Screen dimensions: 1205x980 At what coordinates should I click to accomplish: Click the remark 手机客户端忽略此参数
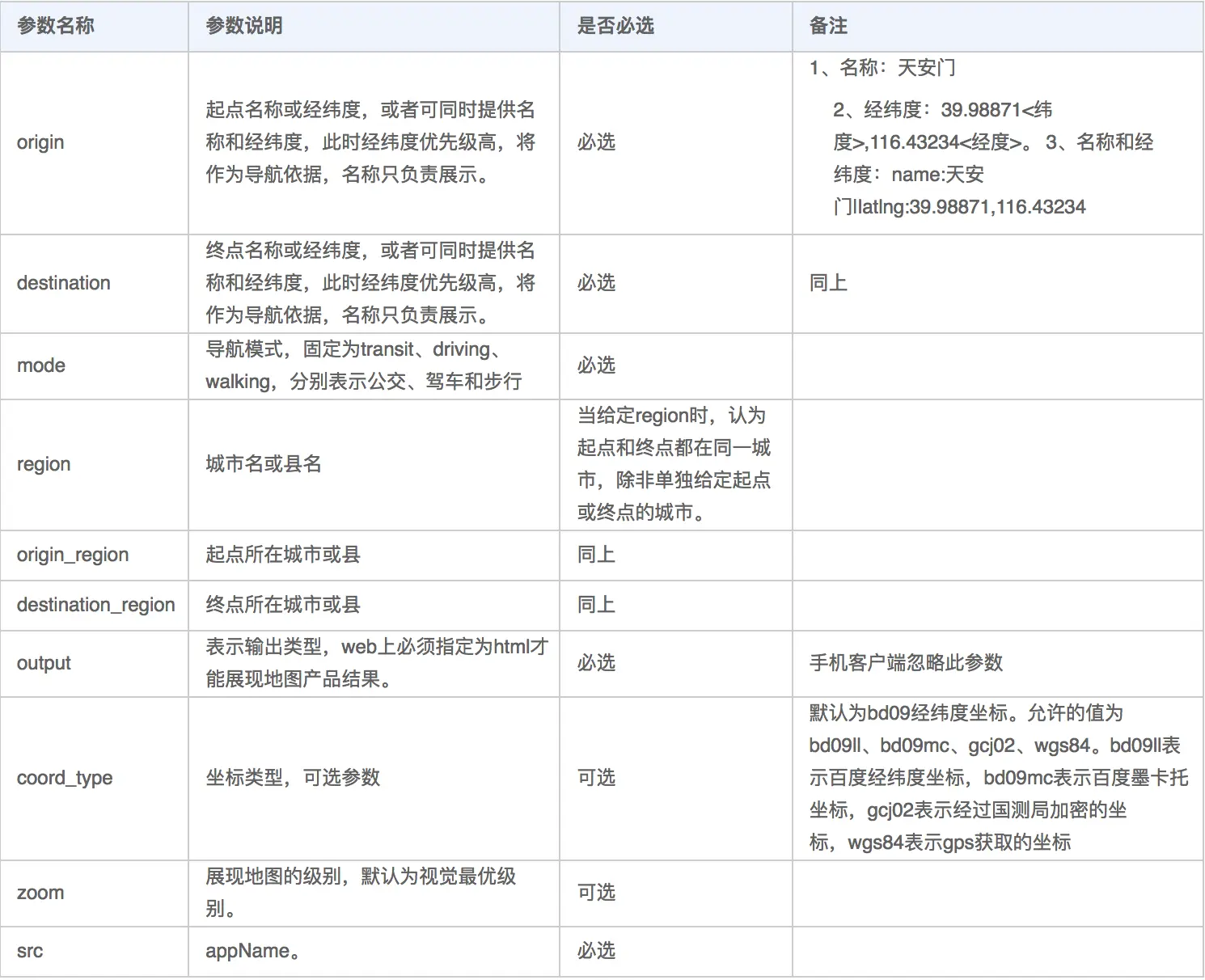[907, 663]
